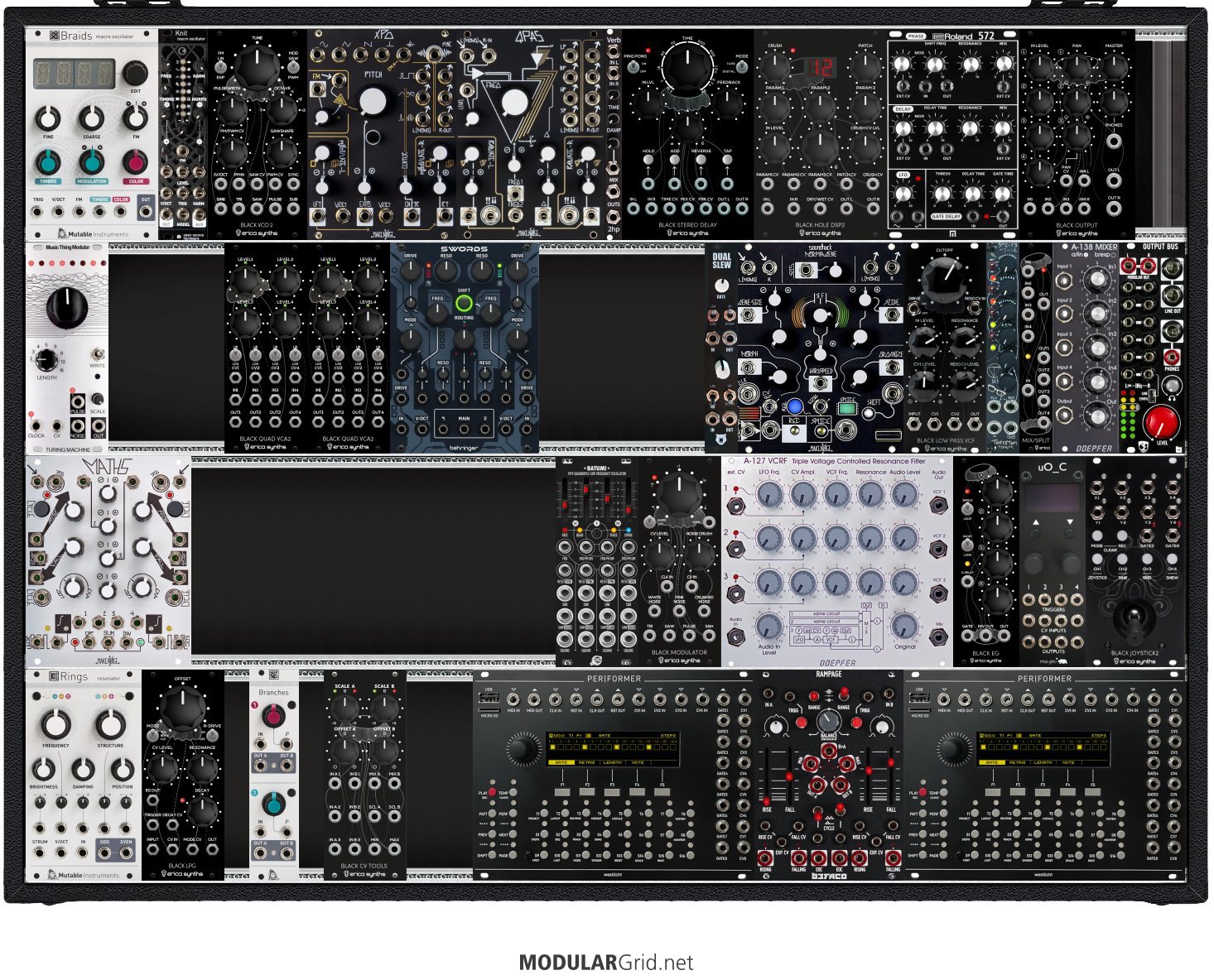The height and width of the screenshot is (980, 1214).
Task: Click the Black VCO 2 SINE output jack
Action: tap(221, 210)
